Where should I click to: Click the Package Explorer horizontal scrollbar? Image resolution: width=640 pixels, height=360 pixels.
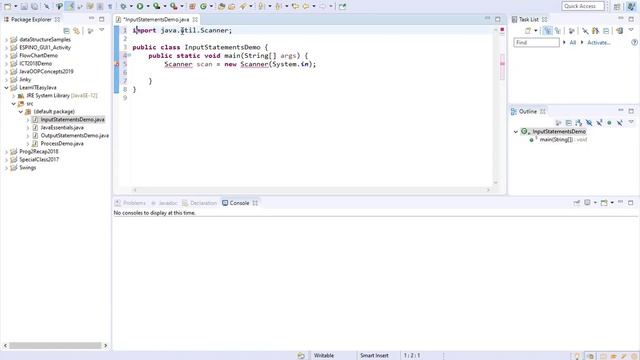pyautogui.click(x=55, y=345)
